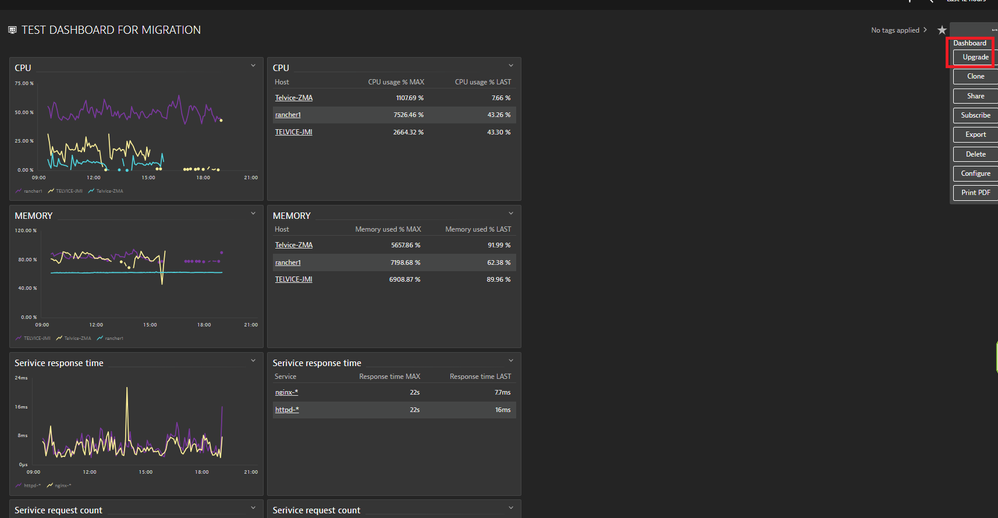This screenshot has height=518, width=998.
Task: Select Subscribe in the dashboard menu
Action: pos(975,115)
